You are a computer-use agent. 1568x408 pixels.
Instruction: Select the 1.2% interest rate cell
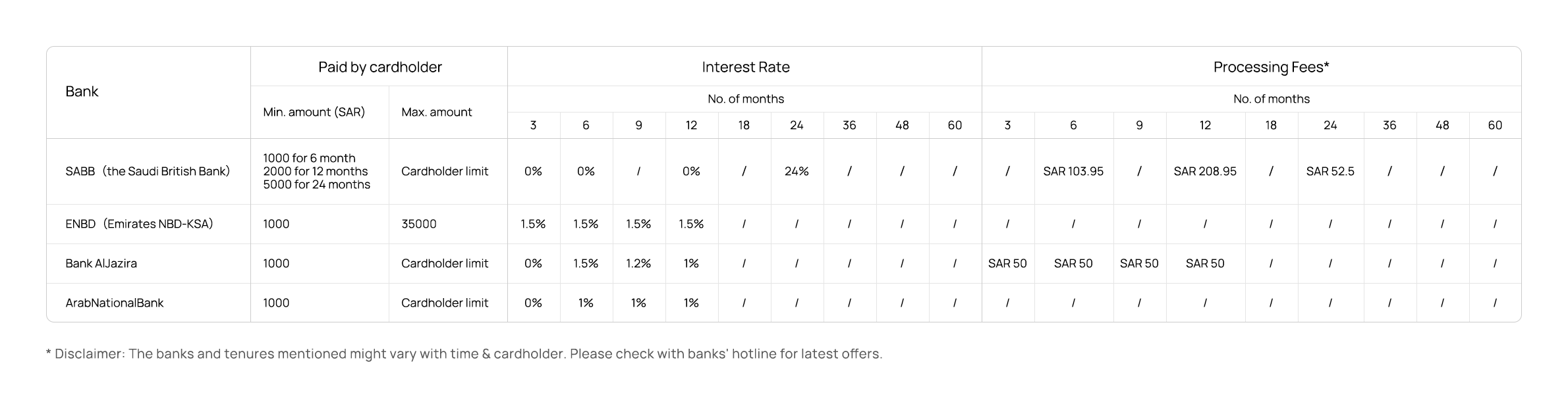tap(638, 264)
